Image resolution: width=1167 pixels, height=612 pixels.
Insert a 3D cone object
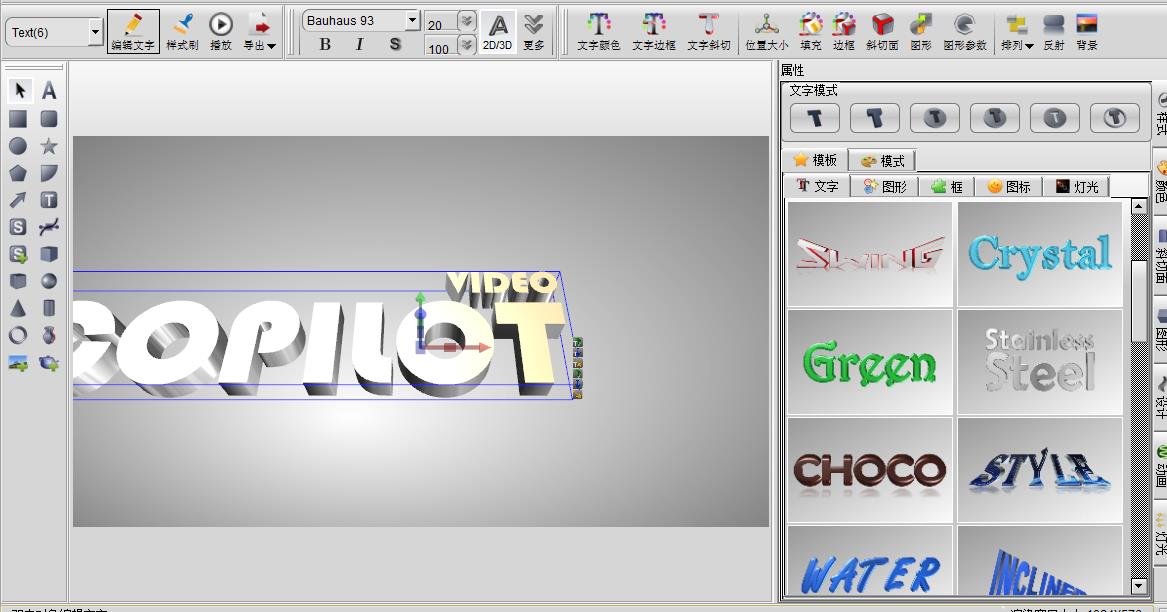(x=19, y=308)
